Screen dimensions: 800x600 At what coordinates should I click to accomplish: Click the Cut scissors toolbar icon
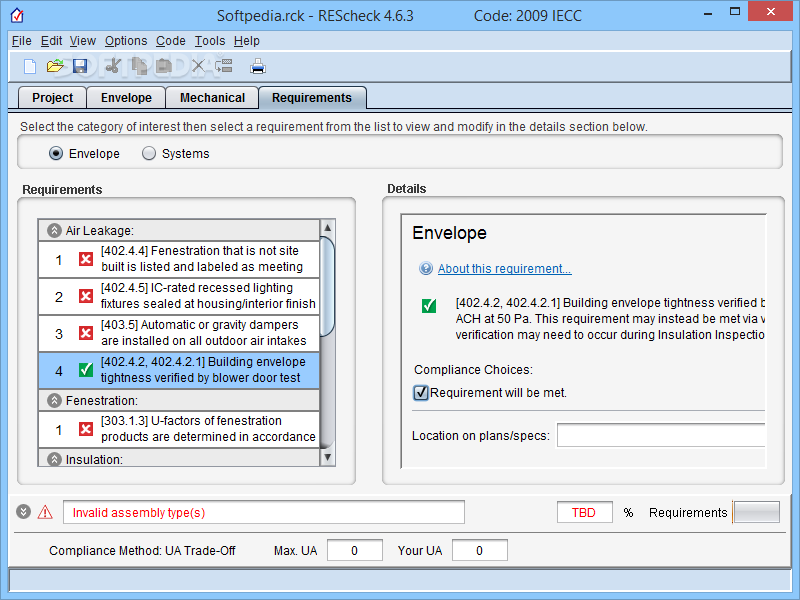[x=113, y=66]
